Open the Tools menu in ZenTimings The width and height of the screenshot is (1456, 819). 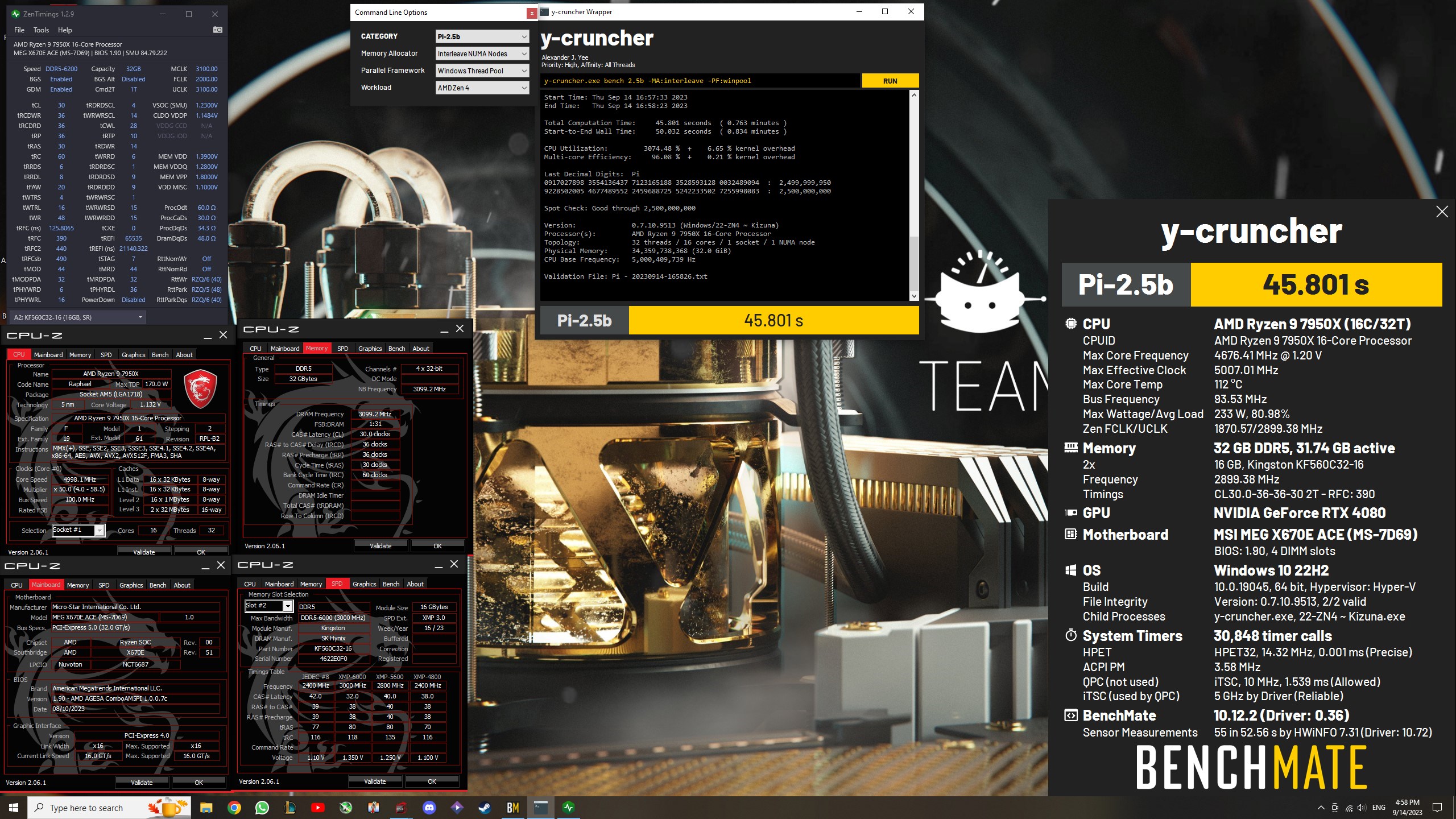click(x=41, y=30)
